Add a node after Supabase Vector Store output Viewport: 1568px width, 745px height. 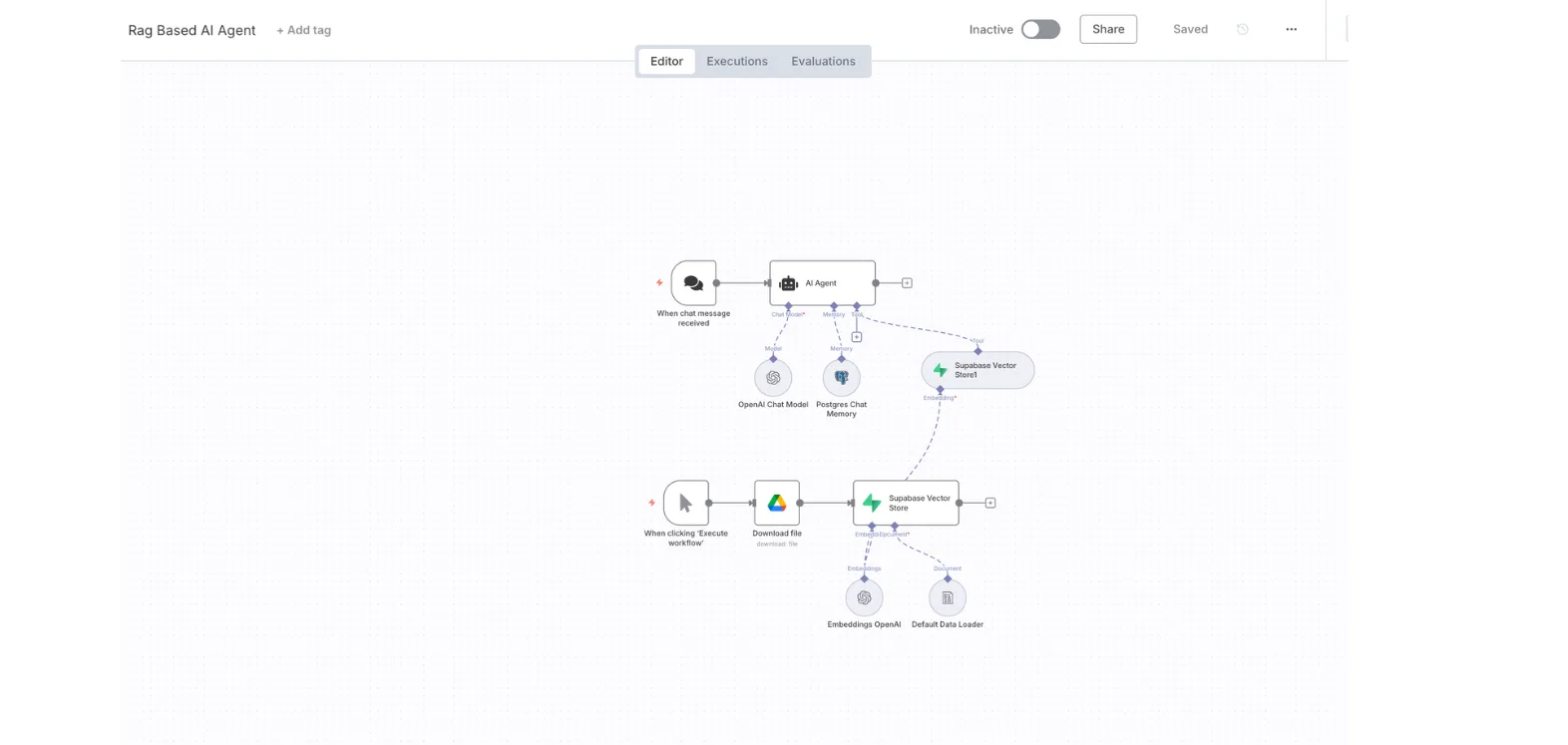990,503
